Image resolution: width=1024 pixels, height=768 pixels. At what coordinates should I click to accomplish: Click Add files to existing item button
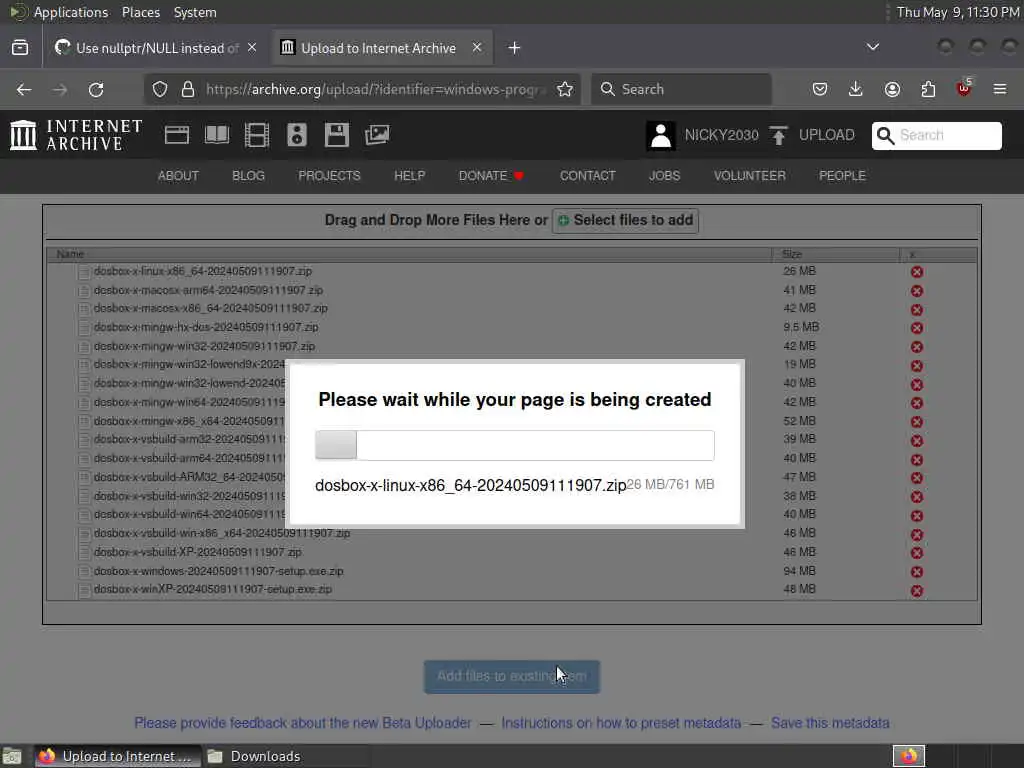pyautogui.click(x=512, y=677)
